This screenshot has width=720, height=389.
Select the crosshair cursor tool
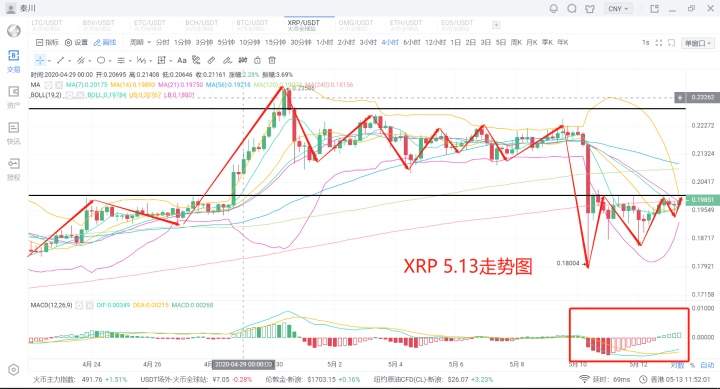pos(40,60)
